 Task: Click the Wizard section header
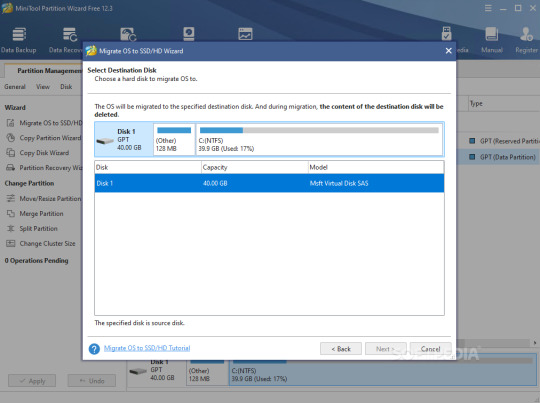(x=15, y=107)
